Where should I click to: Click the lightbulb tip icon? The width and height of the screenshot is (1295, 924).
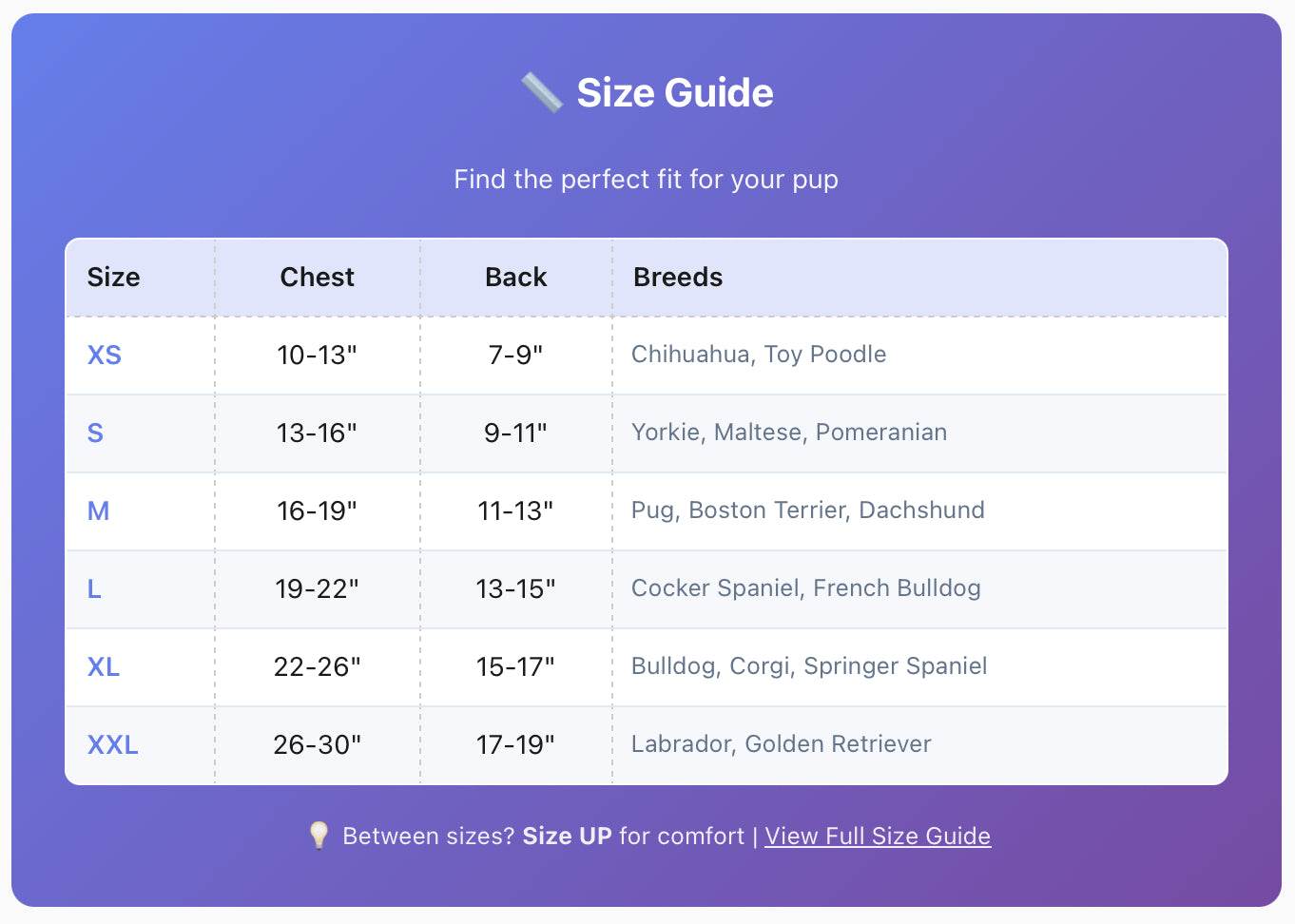click(x=319, y=835)
